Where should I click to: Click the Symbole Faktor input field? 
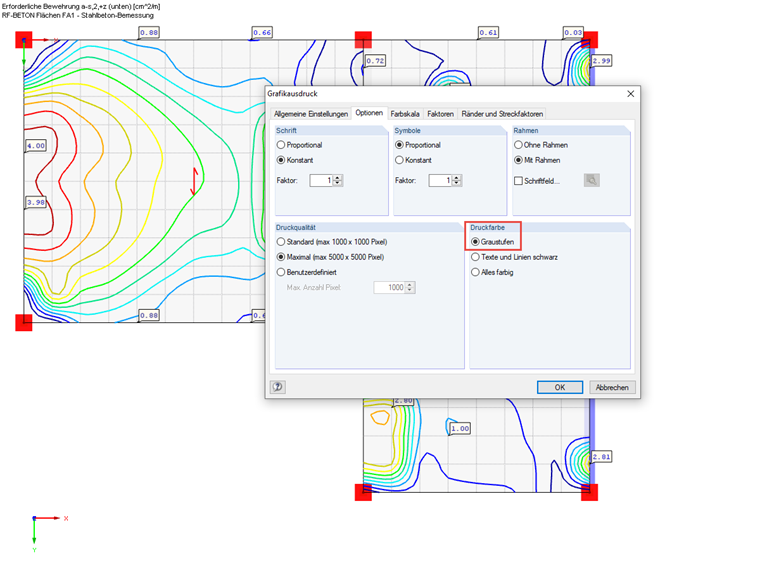point(440,180)
